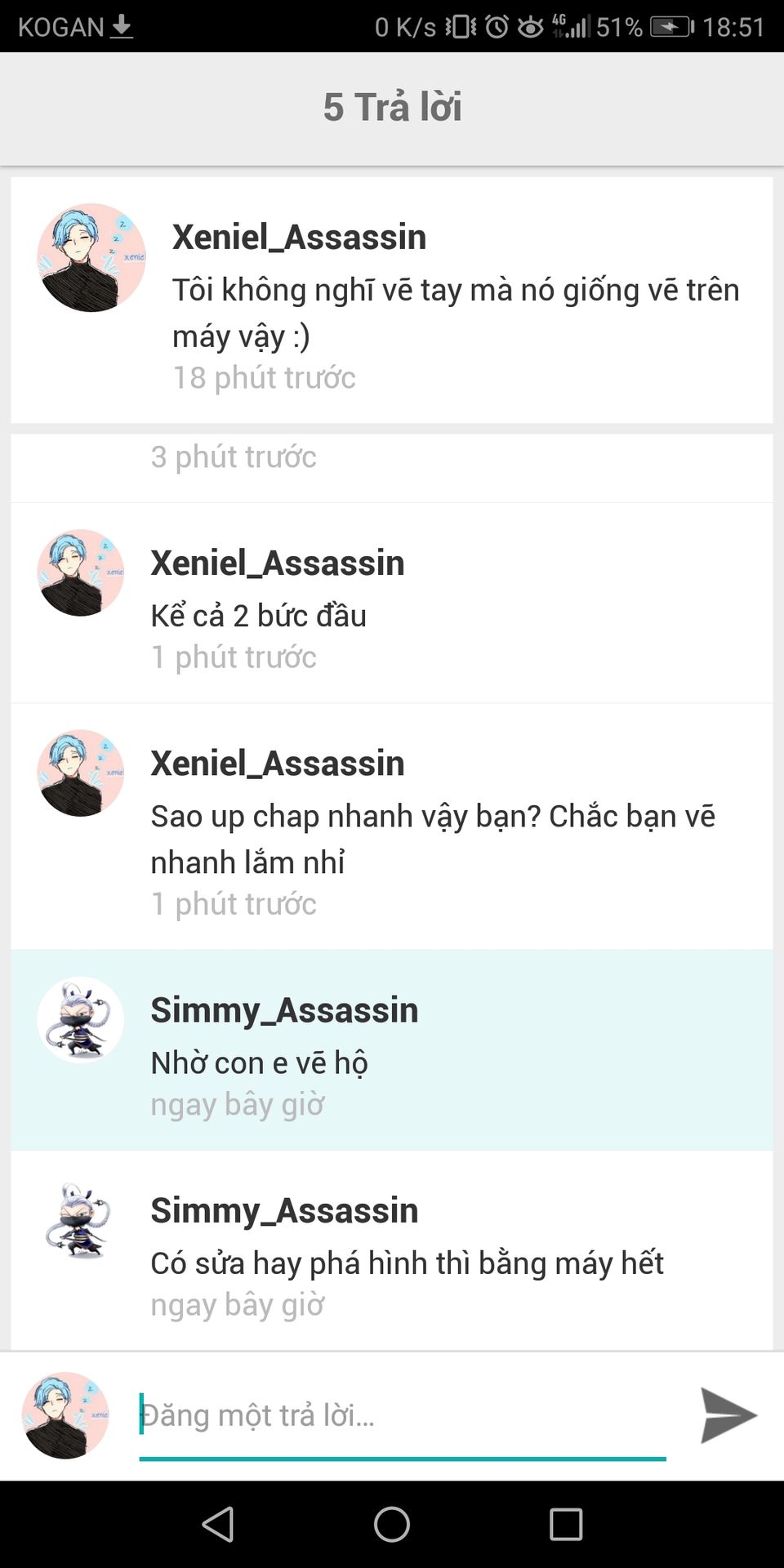Screen dimensions: 784x1568
Task: Tap the '5 Trả lời' header title
Action: pyautogui.click(x=392, y=107)
